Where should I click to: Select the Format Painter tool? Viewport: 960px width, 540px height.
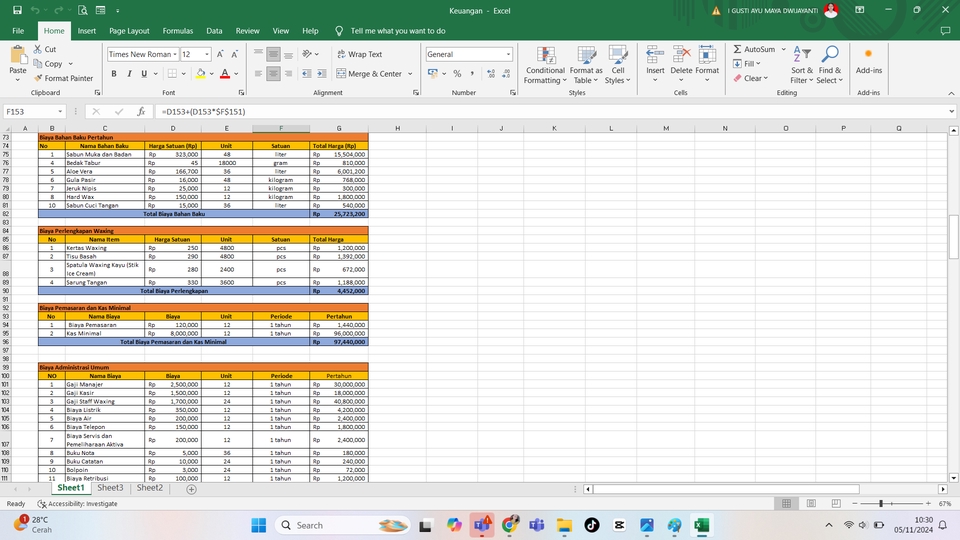[63, 78]
